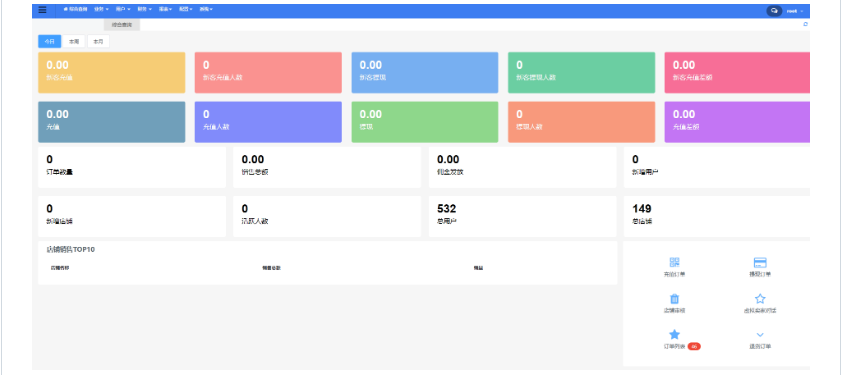
Task: Click the red 46 badge on 订单列表
Action: click(694, 346)
